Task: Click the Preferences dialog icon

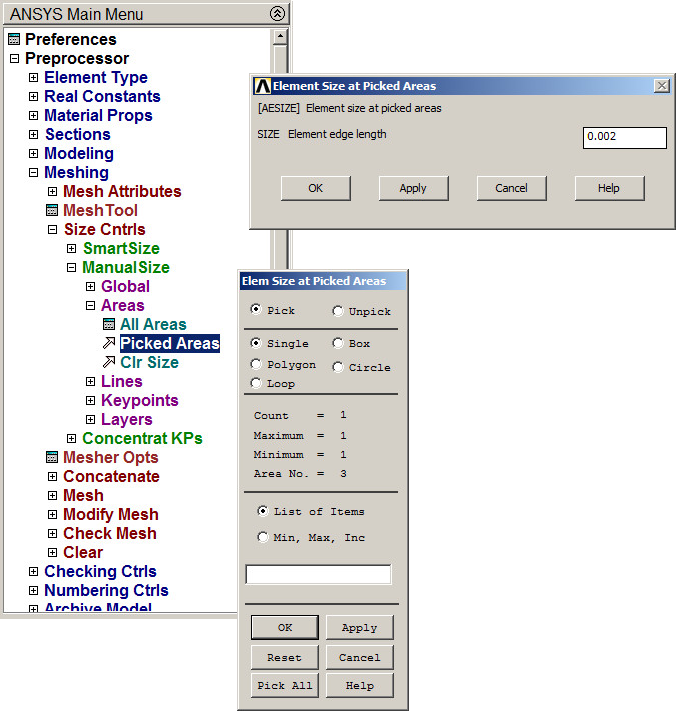Action: 14,40
